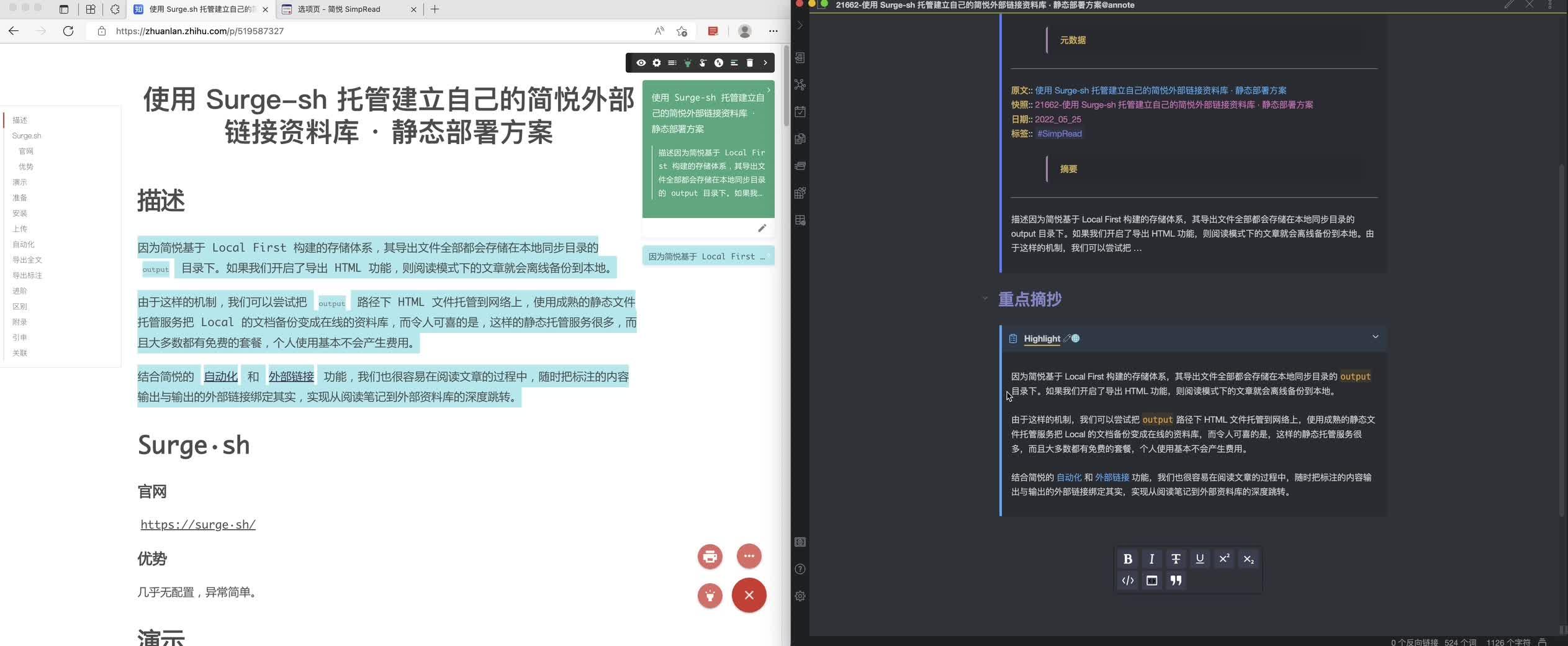Click the left-align lines icon in annotation toolbar

point(734,63)
